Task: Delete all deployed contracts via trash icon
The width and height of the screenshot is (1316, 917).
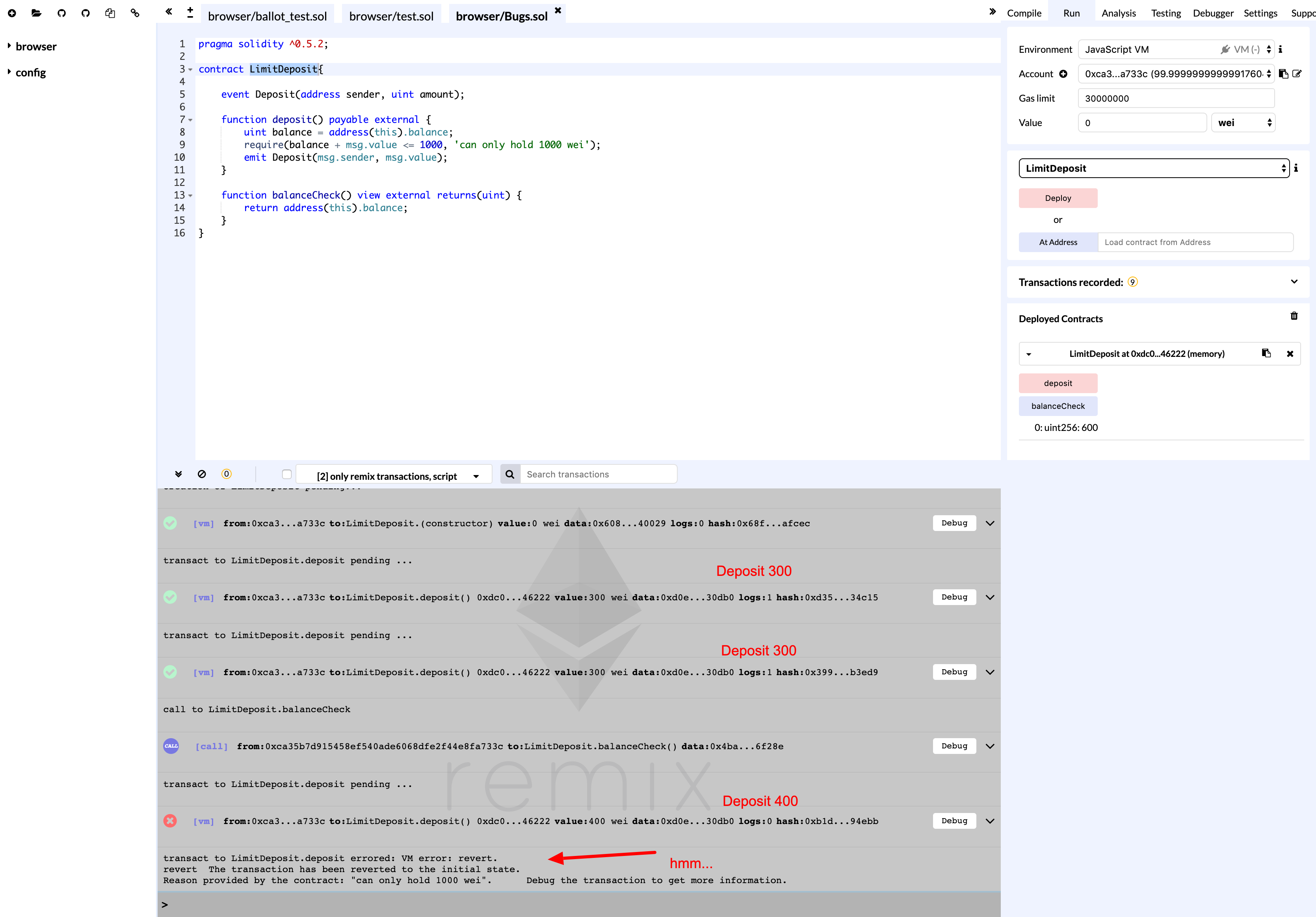Action: 1294,316
